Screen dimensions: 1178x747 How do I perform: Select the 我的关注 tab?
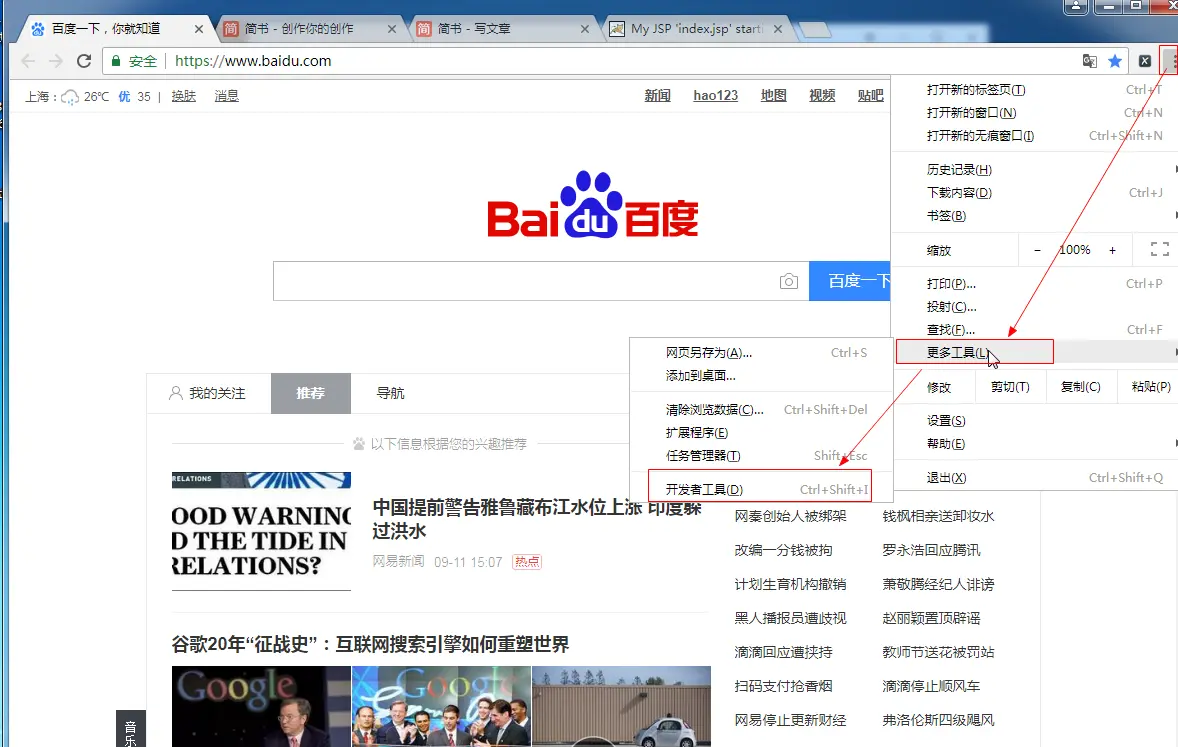tap(207, 393)
